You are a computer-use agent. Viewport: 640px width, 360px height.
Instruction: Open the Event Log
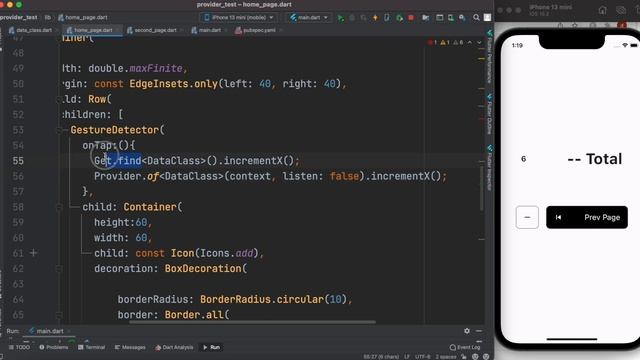(x=465, y=347)
